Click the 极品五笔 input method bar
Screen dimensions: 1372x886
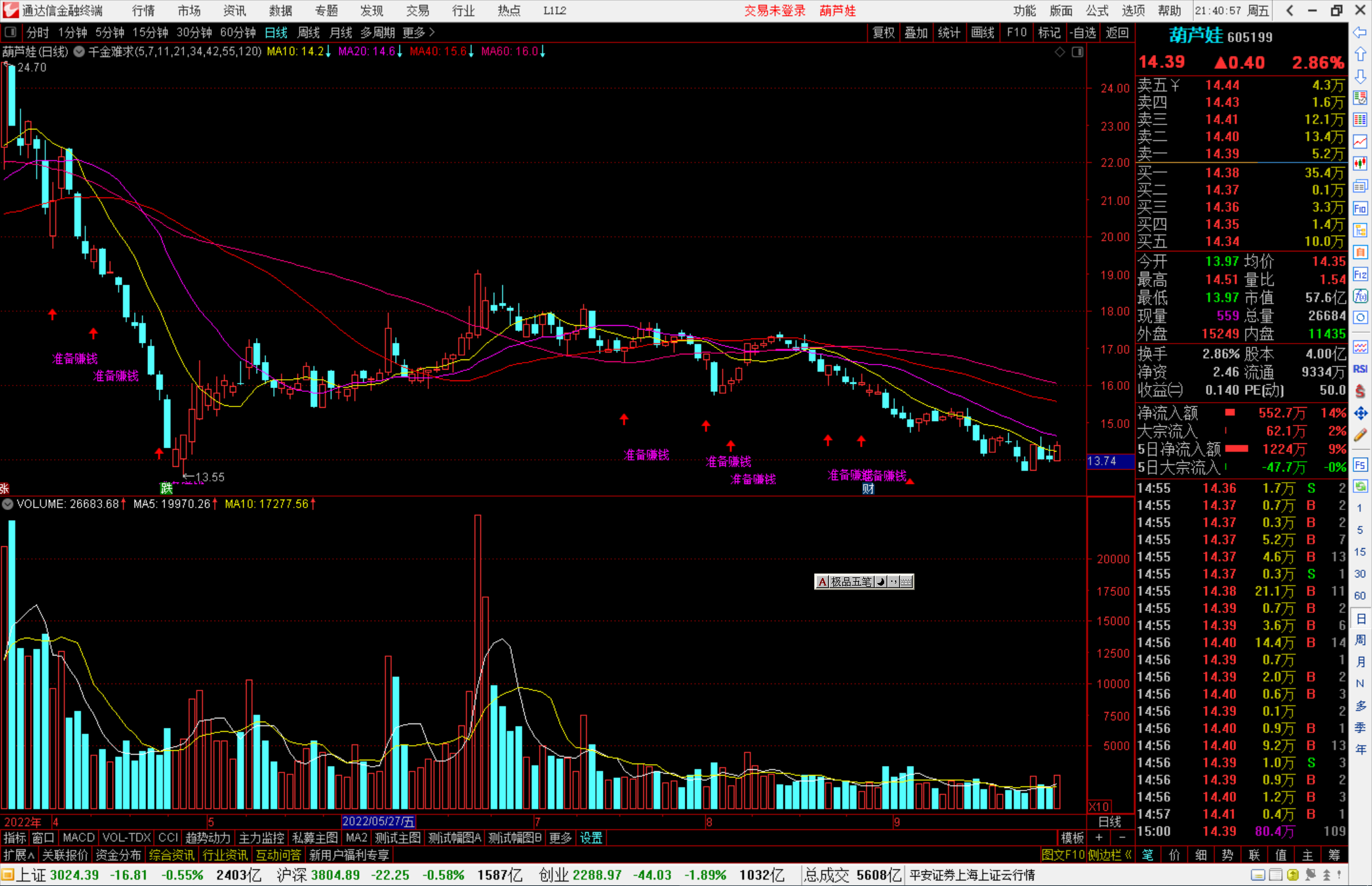pyautogui.click(x=864, y=582)
